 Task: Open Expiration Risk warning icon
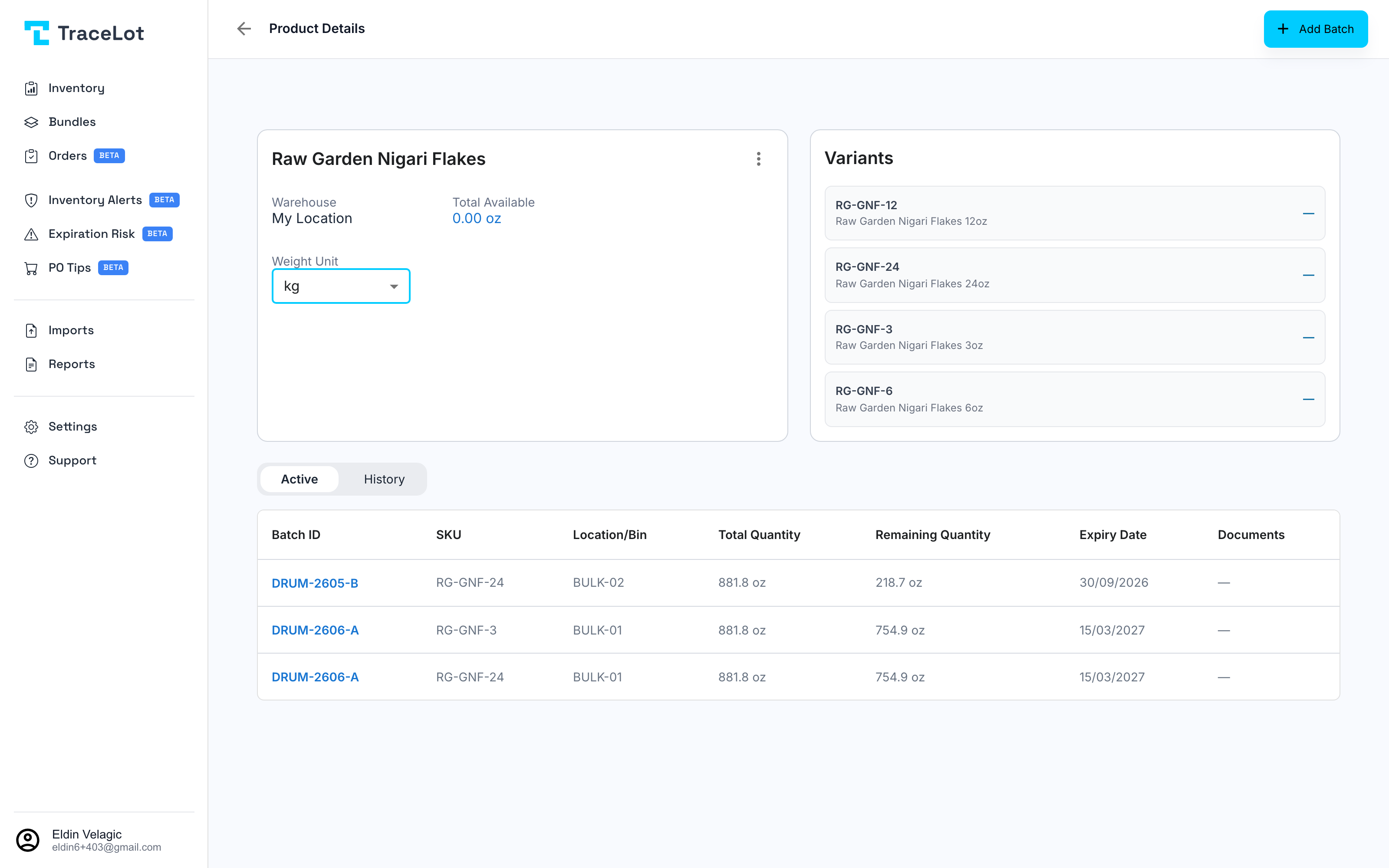pos(31,234)
